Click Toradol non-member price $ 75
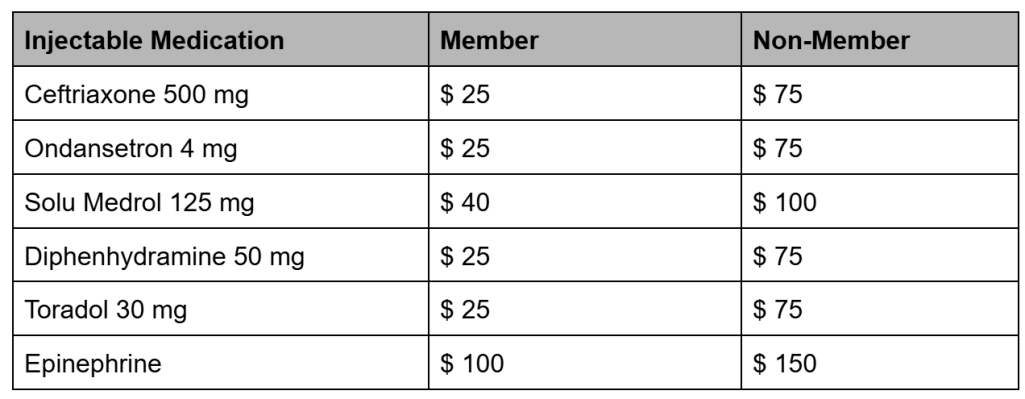The height and width of the screenshot is (399, 1025). [x=880, y=309]
